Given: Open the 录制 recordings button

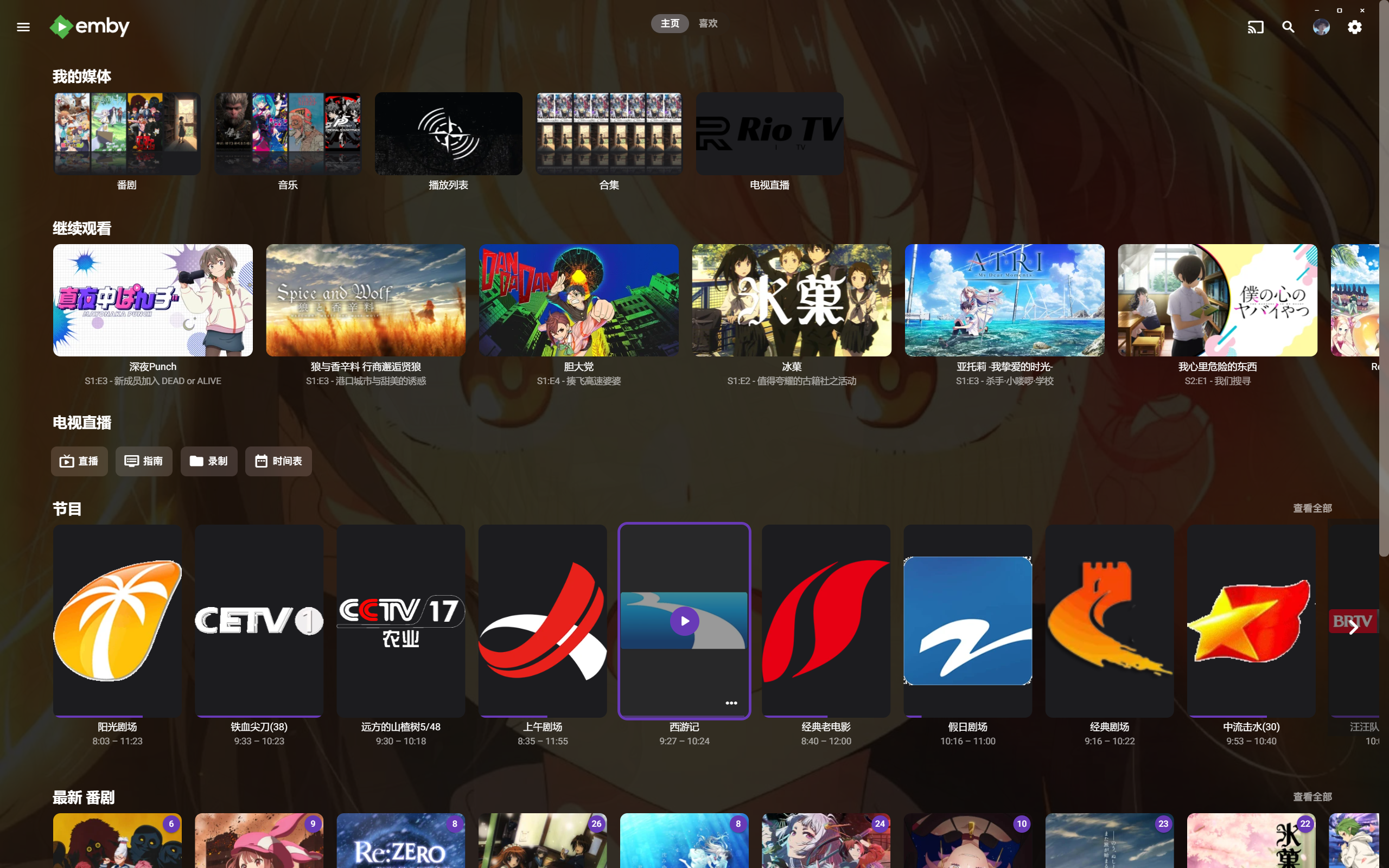Looking at the screenshot, I should (x=209, y=461).
